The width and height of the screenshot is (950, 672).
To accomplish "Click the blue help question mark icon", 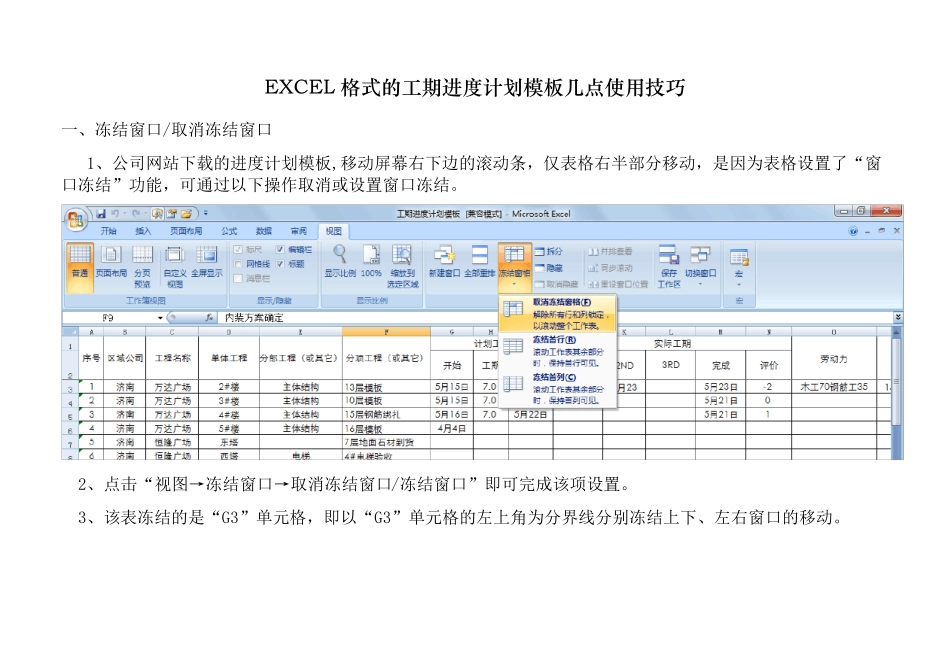I will (x=853, y=231).
